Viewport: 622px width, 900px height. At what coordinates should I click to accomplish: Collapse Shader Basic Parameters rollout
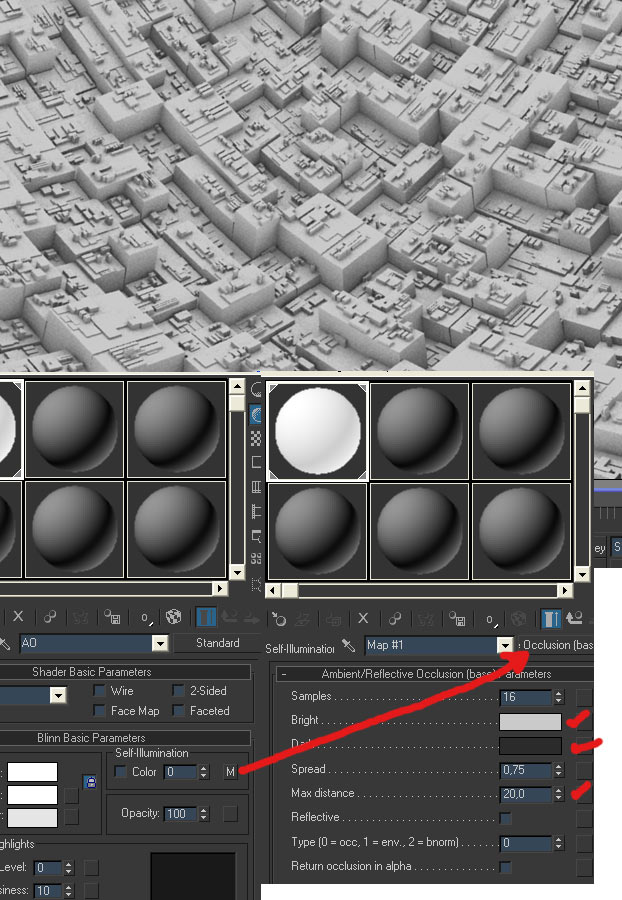click(x=124, y=672)
